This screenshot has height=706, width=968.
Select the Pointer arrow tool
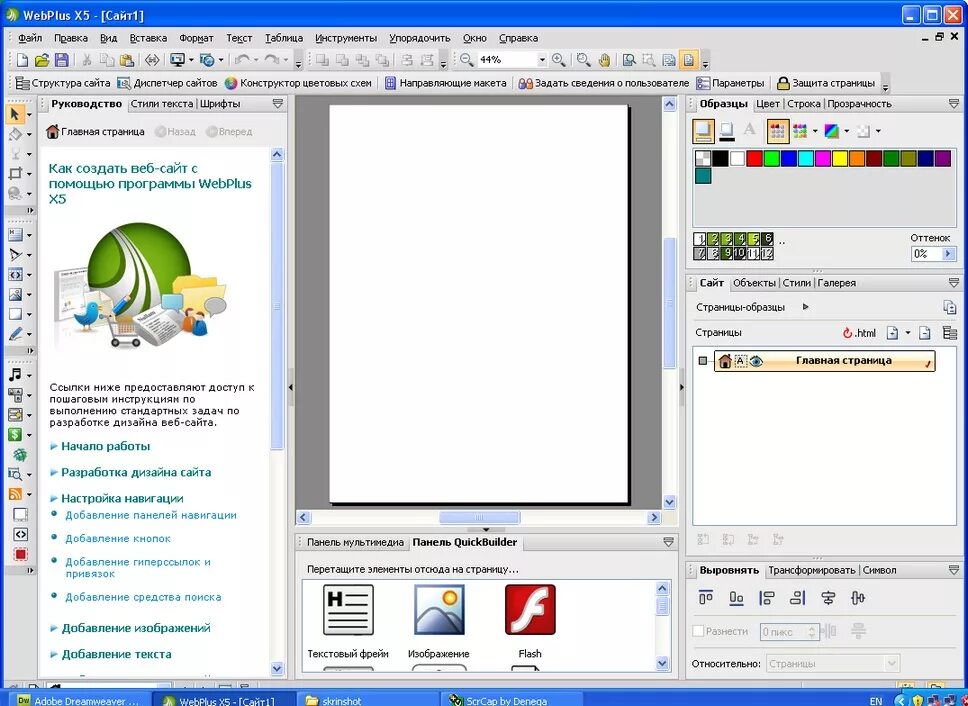click(15, 114)
